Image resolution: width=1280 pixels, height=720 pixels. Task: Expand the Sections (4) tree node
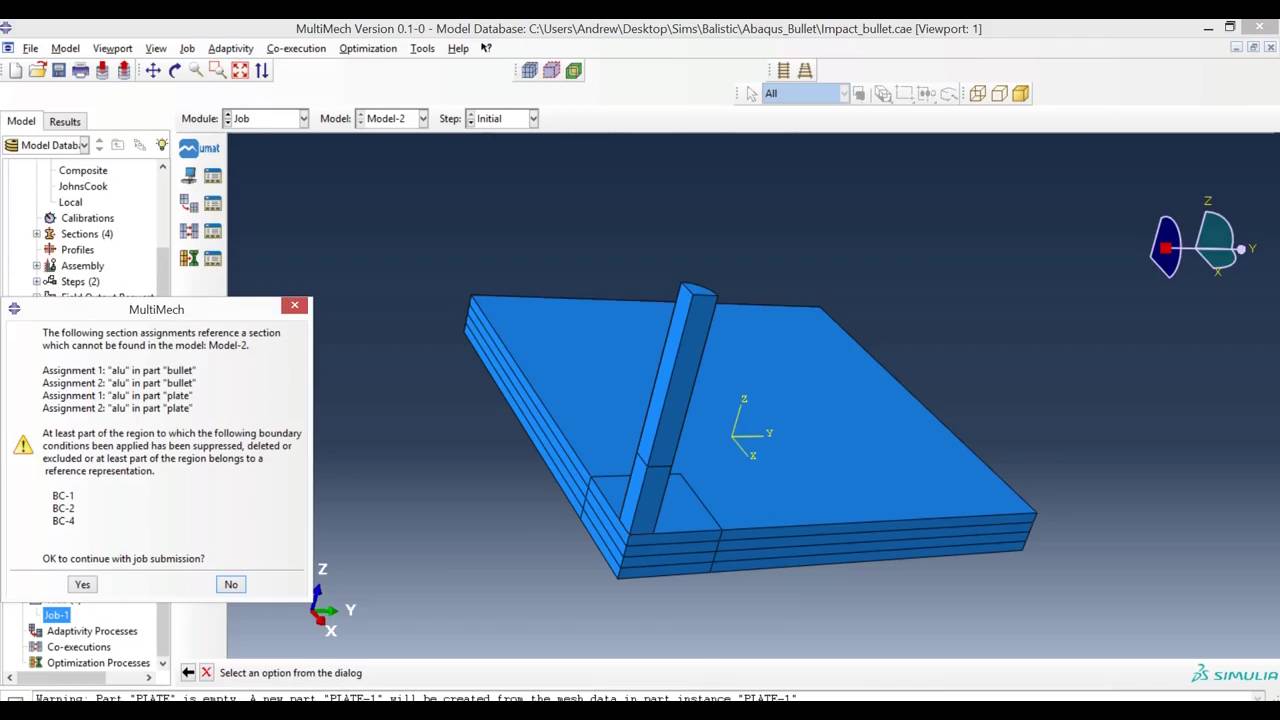(37, 234)
